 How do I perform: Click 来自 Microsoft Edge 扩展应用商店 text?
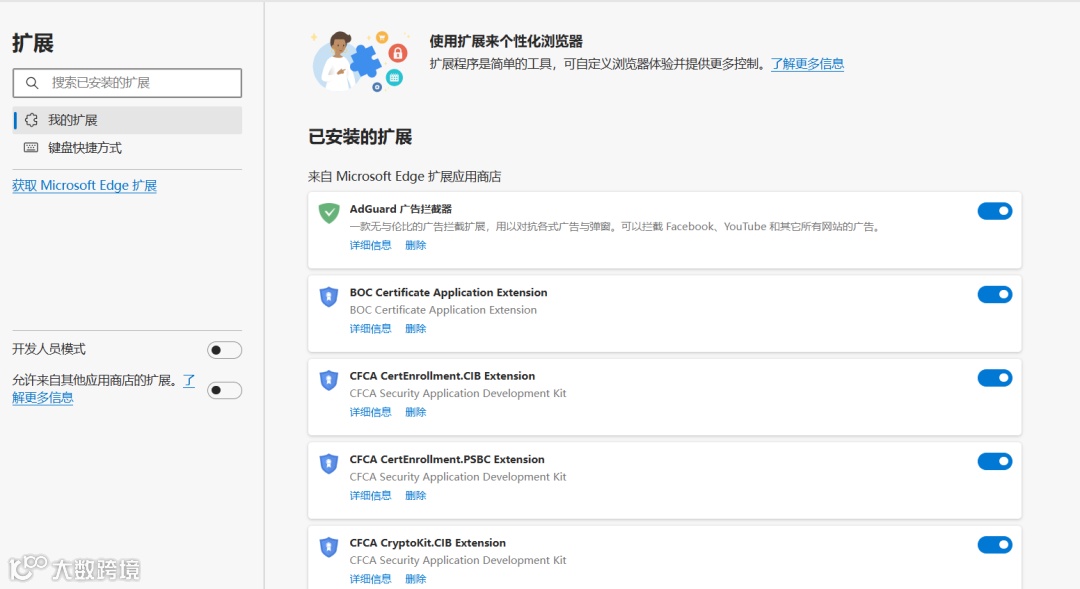(404, 176)
